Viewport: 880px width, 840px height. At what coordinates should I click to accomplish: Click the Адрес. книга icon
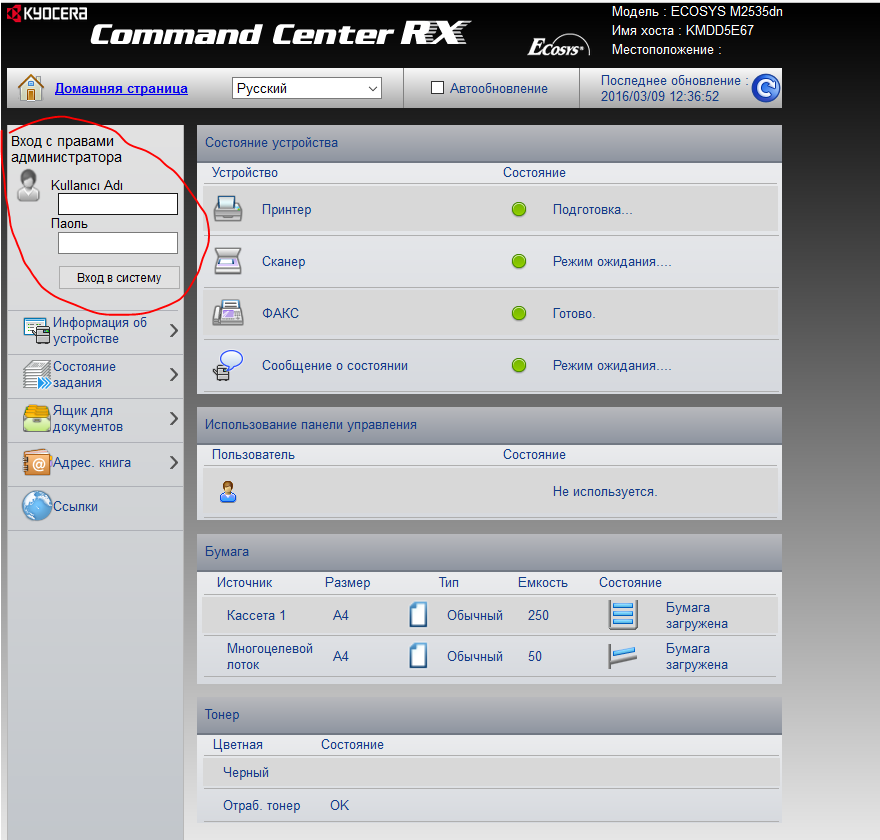click(37, 462)
